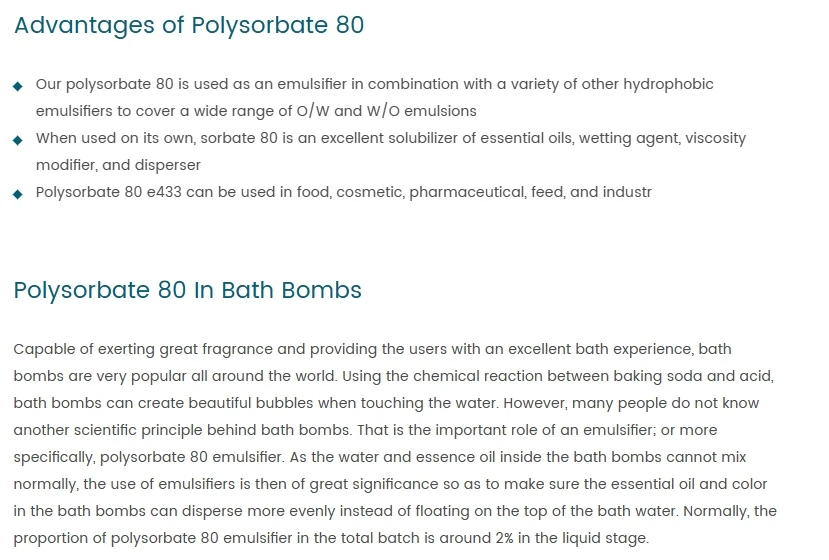Click the line starting "When used on its own"
This screenshot has height=560, width=829.
pos(390,139)
